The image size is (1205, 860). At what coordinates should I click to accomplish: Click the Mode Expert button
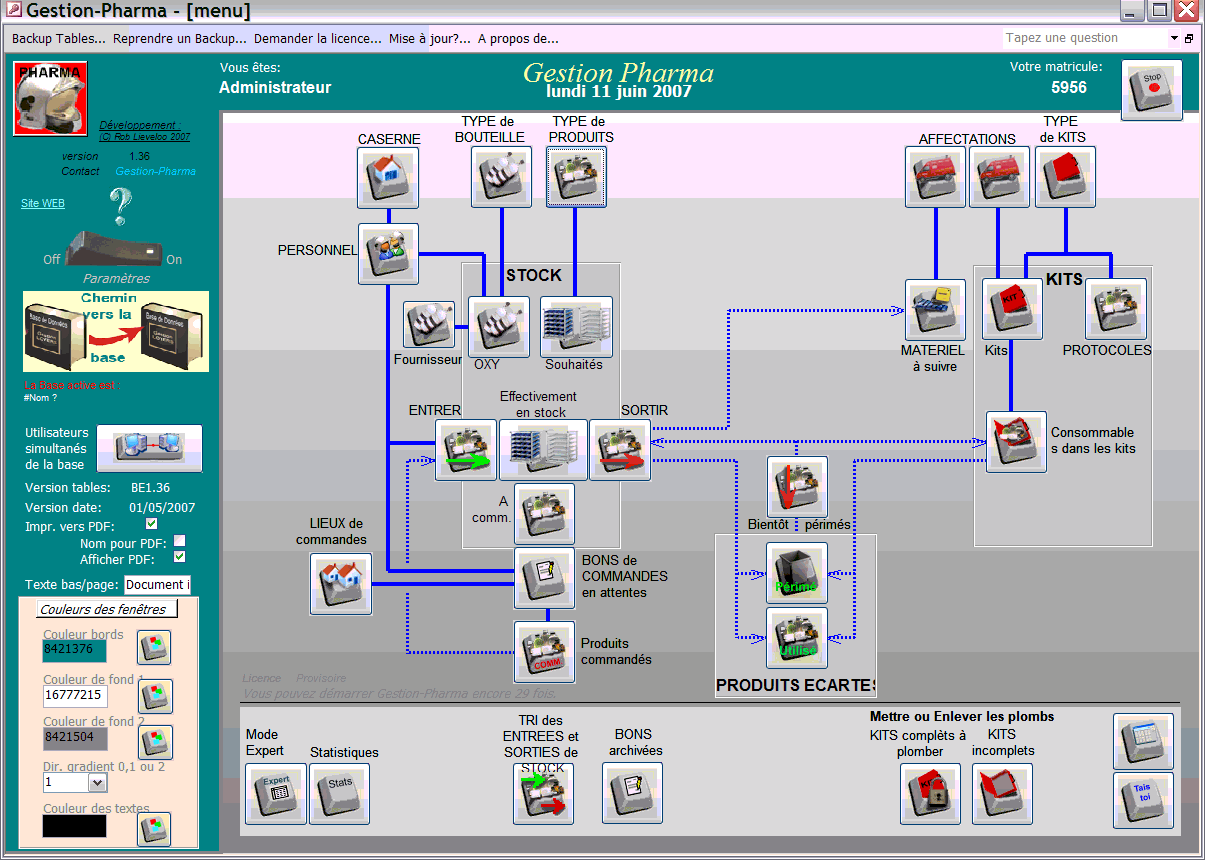coord(275,794)
